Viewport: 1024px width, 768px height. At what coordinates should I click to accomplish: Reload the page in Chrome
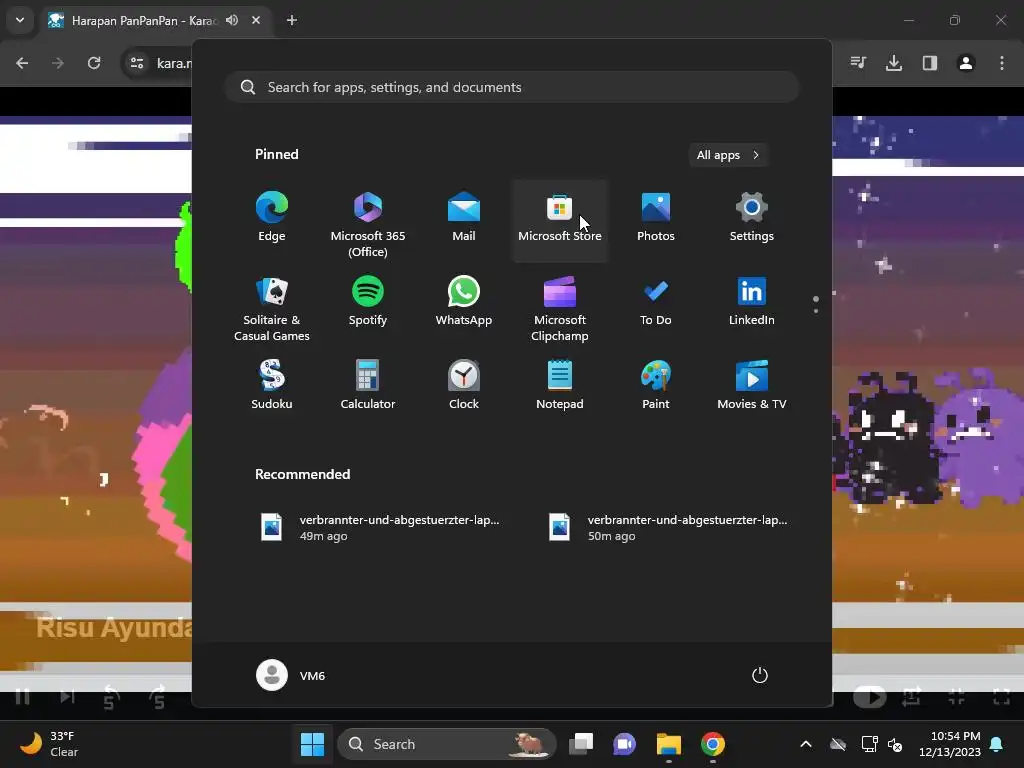(94, 63)
